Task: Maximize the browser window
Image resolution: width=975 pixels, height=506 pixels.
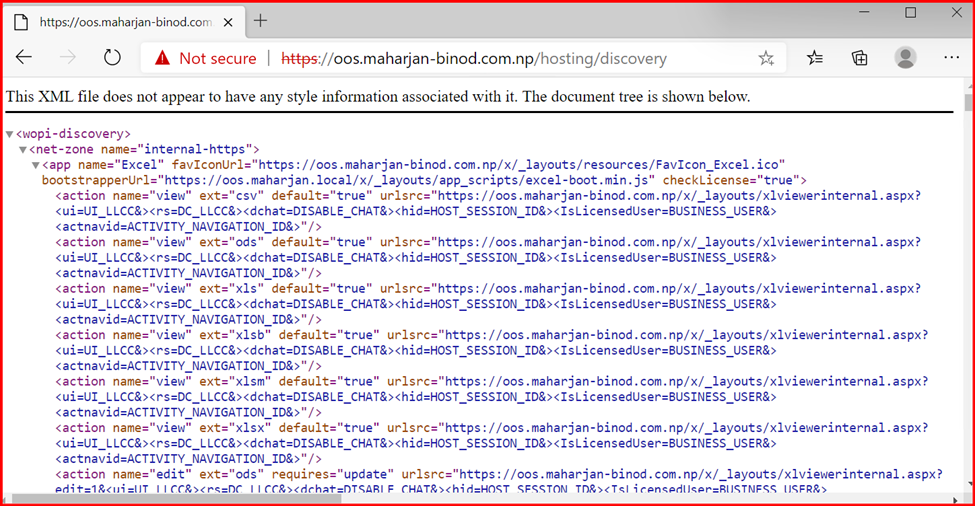Action: click(910, 13)
